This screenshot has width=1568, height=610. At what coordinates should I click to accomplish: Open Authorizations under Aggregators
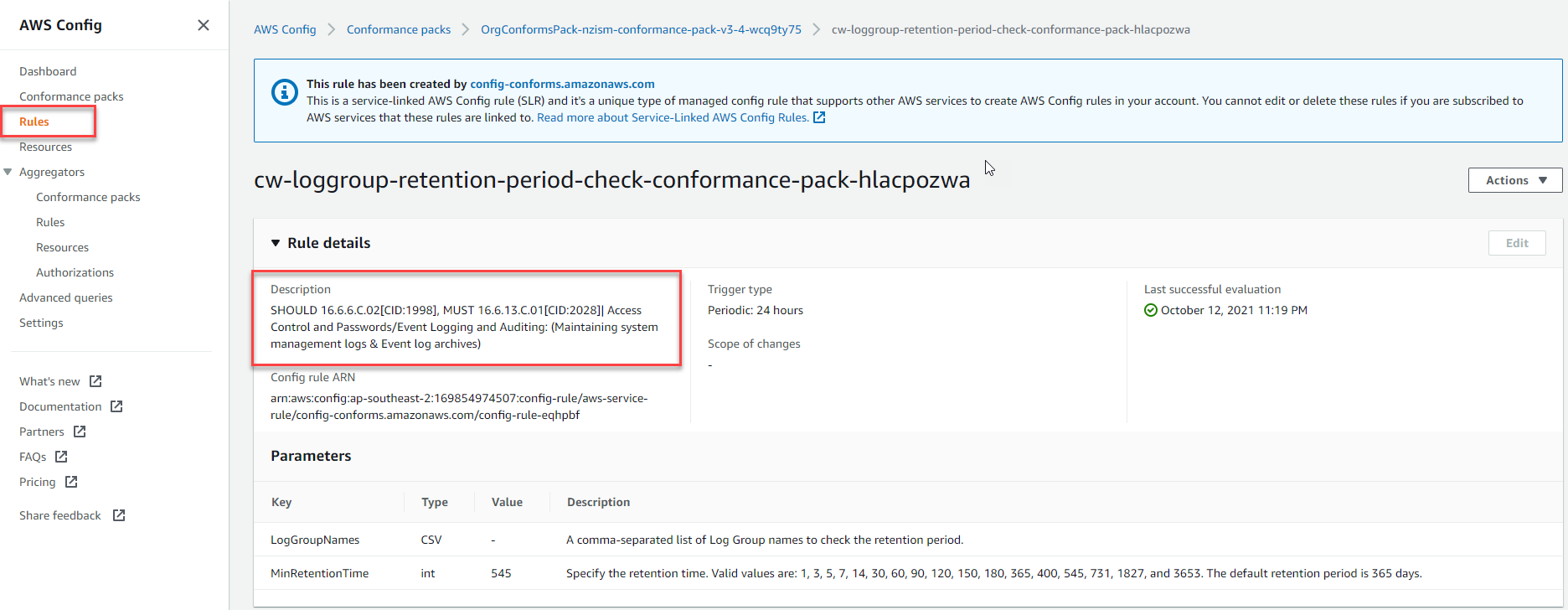(75, 272)
